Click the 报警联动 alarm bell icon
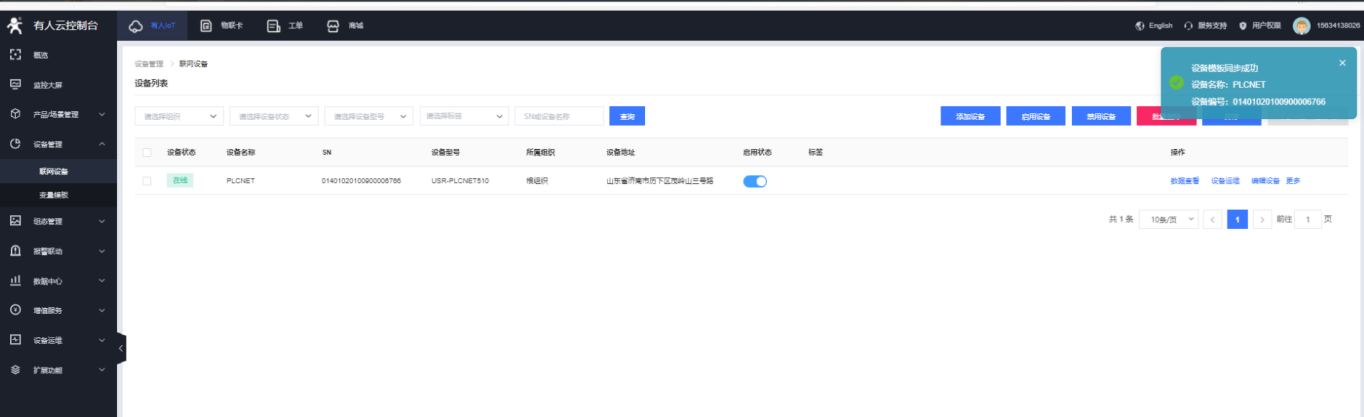 pyautogui.click(x=15, y=251)
